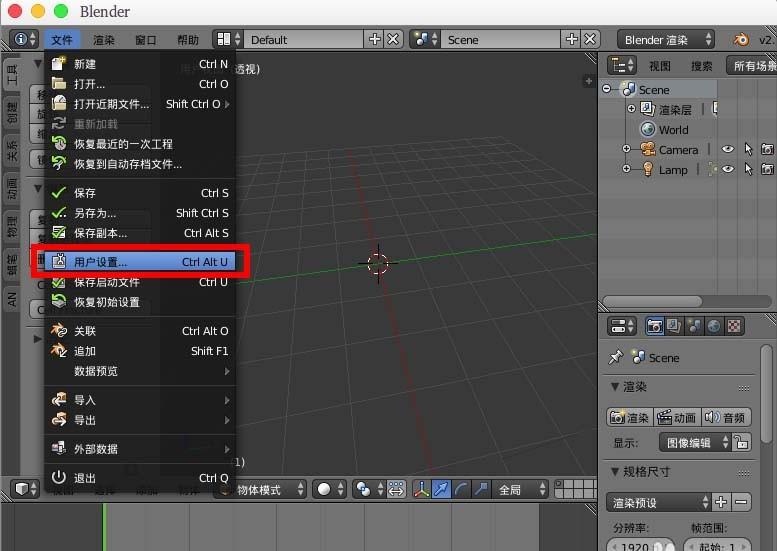Switch to World properties tab icon

click(x=714, y=326)
